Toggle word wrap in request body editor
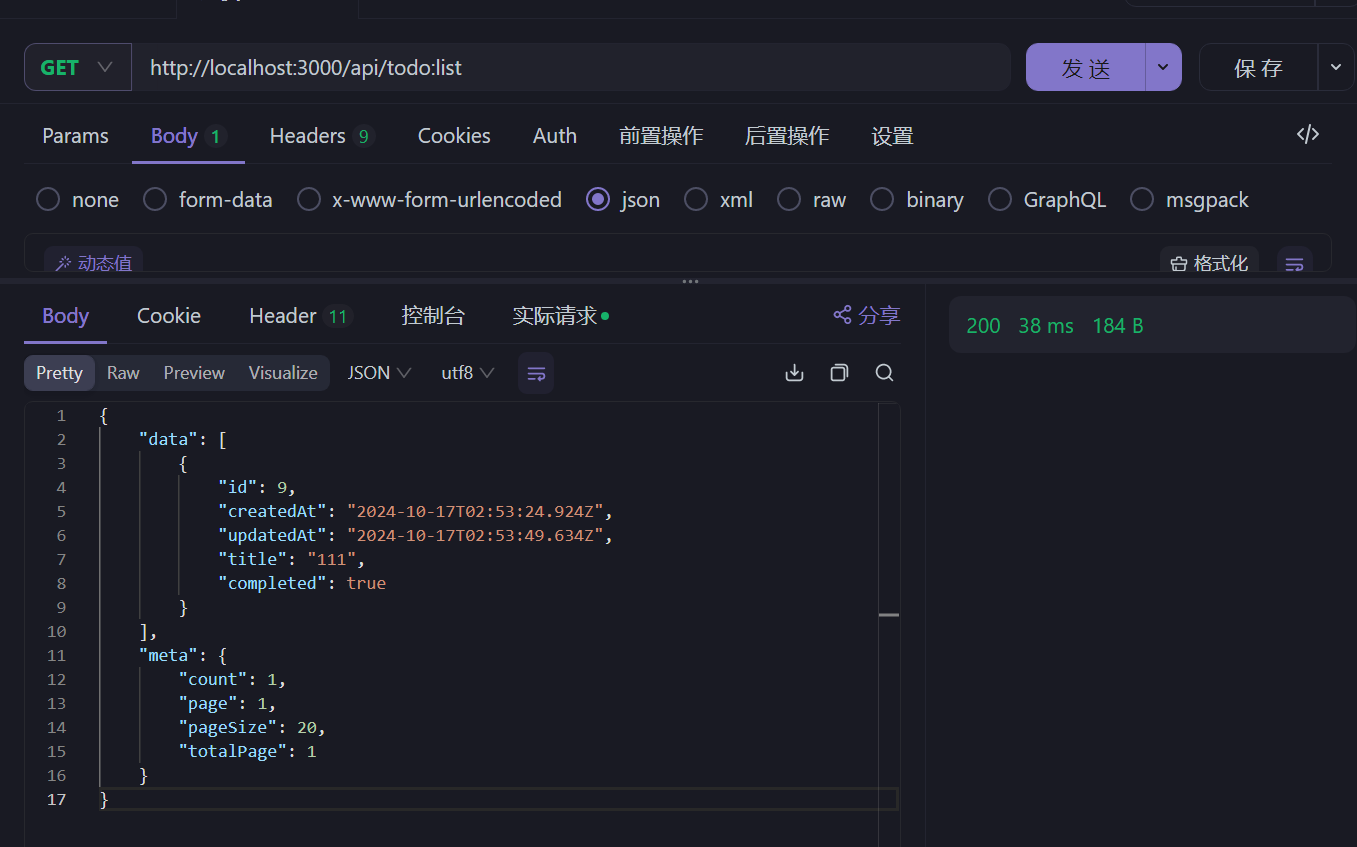Screen dimensions: 1357x847 coord(1294,263)
